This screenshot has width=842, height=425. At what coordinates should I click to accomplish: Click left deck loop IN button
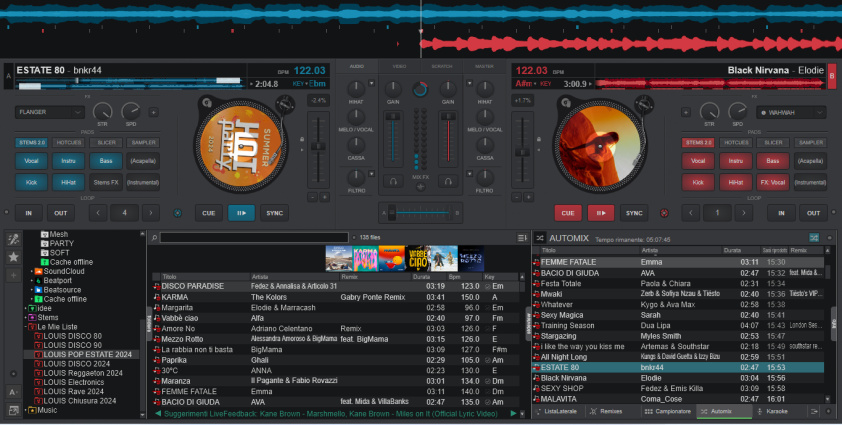pyautogui.click(x=28, y=213)
